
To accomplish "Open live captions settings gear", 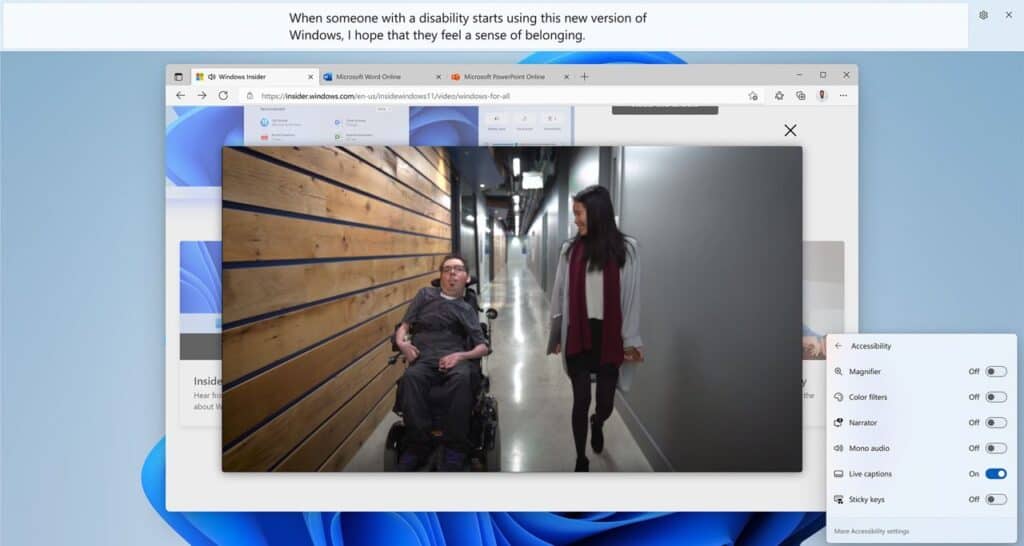I will pyautogui.click(x=983, y=15).
